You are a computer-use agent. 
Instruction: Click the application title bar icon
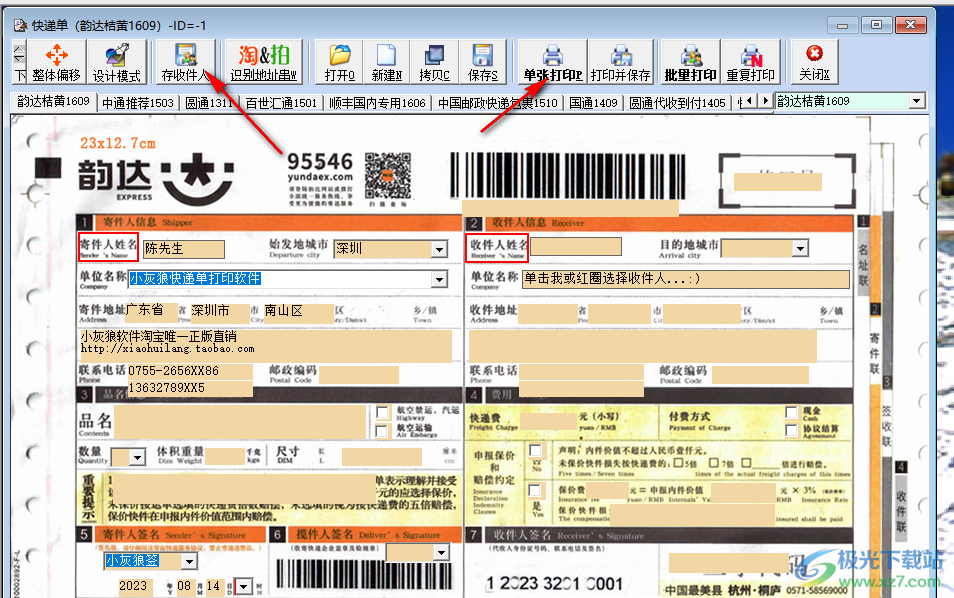tap(20, 26)
